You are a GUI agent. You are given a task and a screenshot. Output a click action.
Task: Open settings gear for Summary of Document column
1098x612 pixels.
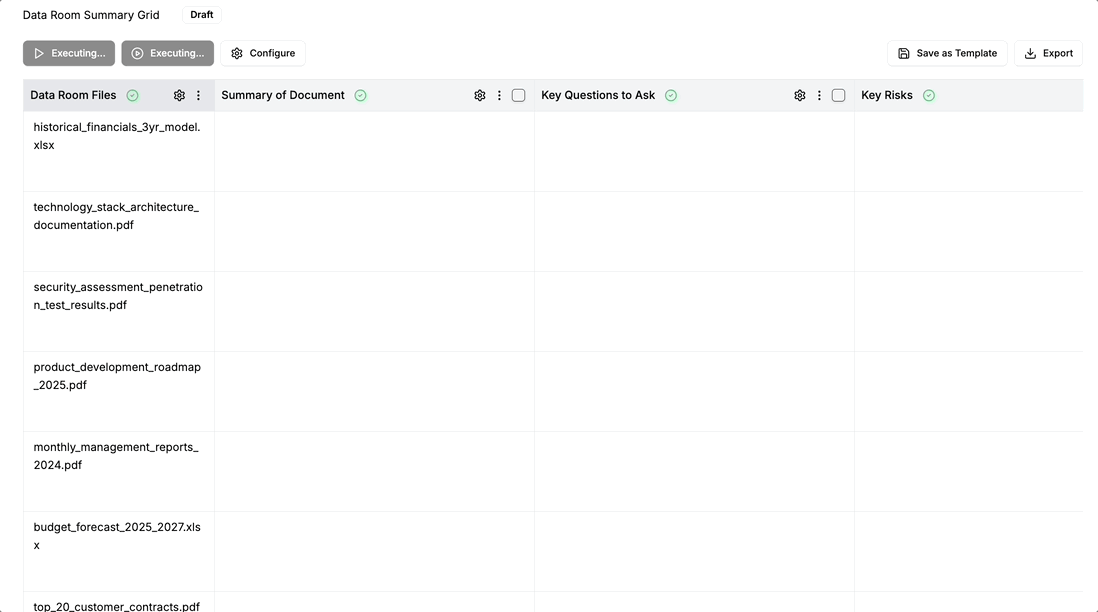(480, 95)
